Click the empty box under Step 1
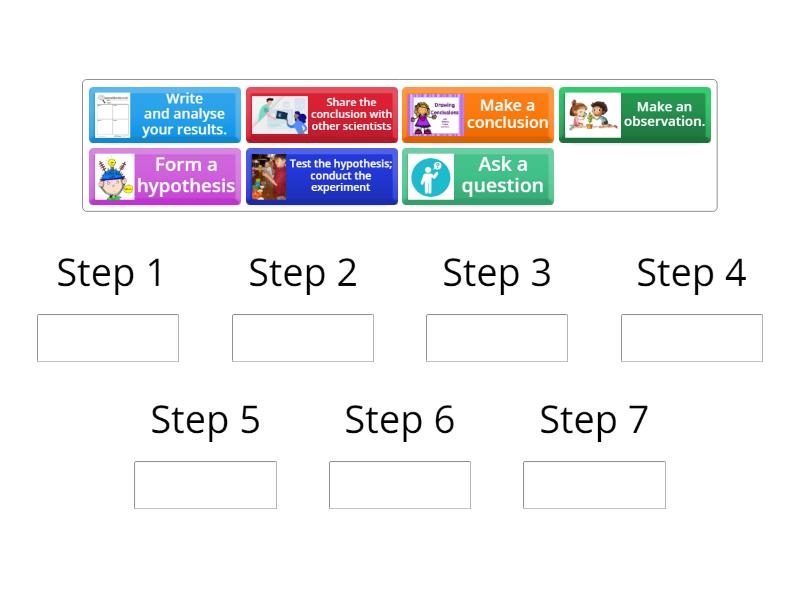 pyautogui.click(x=108, y=338)
